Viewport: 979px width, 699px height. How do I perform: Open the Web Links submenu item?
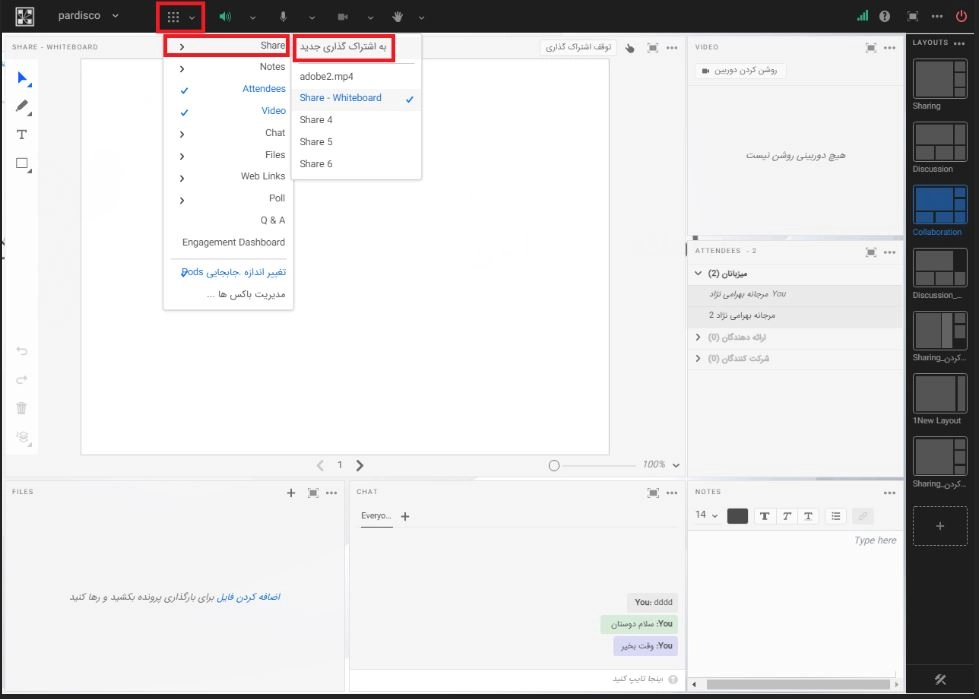(x=229, y=177)
